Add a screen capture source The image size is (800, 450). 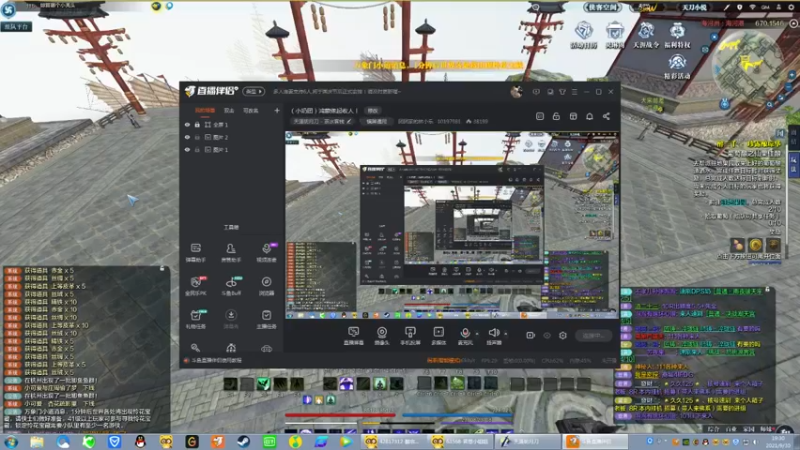353,336
